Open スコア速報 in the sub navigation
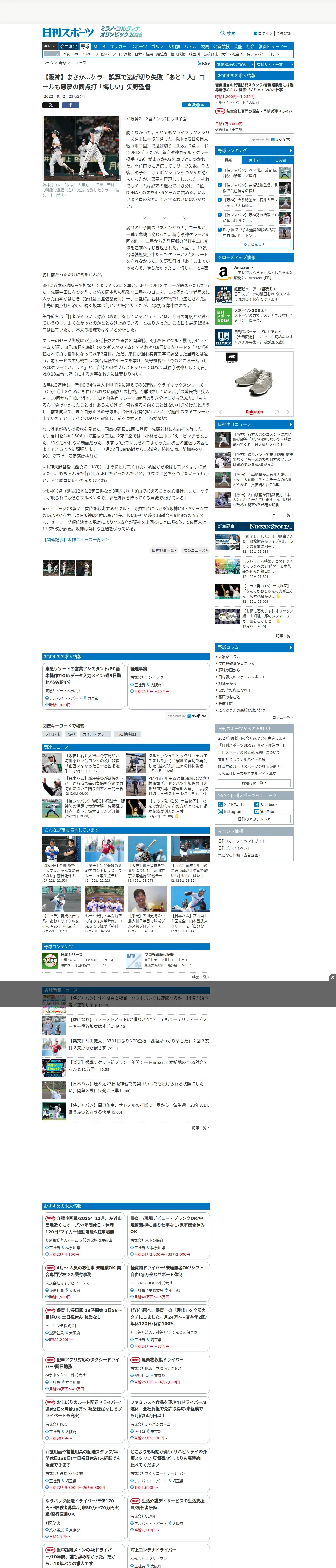This screenshot has width=336, height=1568. (x=122, y=54)
